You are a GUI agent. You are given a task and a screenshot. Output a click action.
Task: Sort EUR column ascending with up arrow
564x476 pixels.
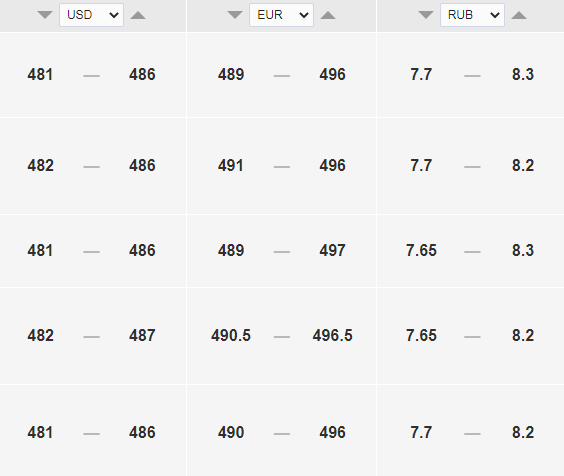[x=328, y=15]
